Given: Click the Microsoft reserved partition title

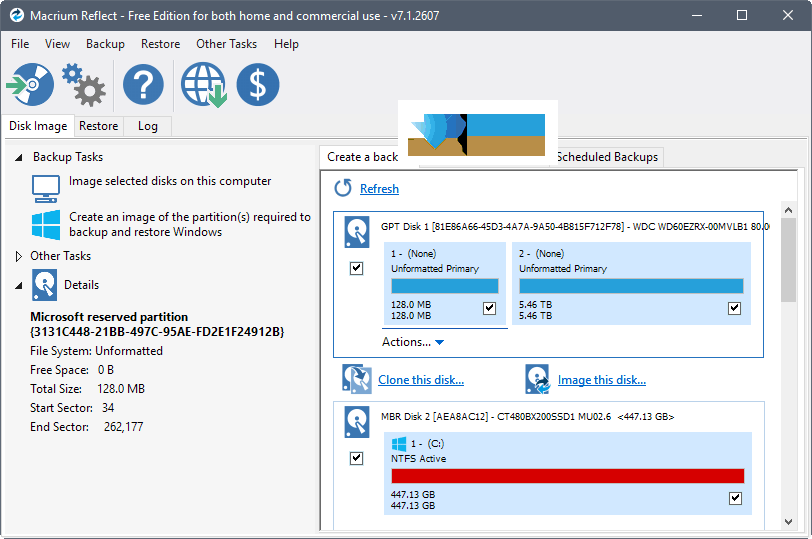Looking at the screenshot, I should click(x=157, y=324).
